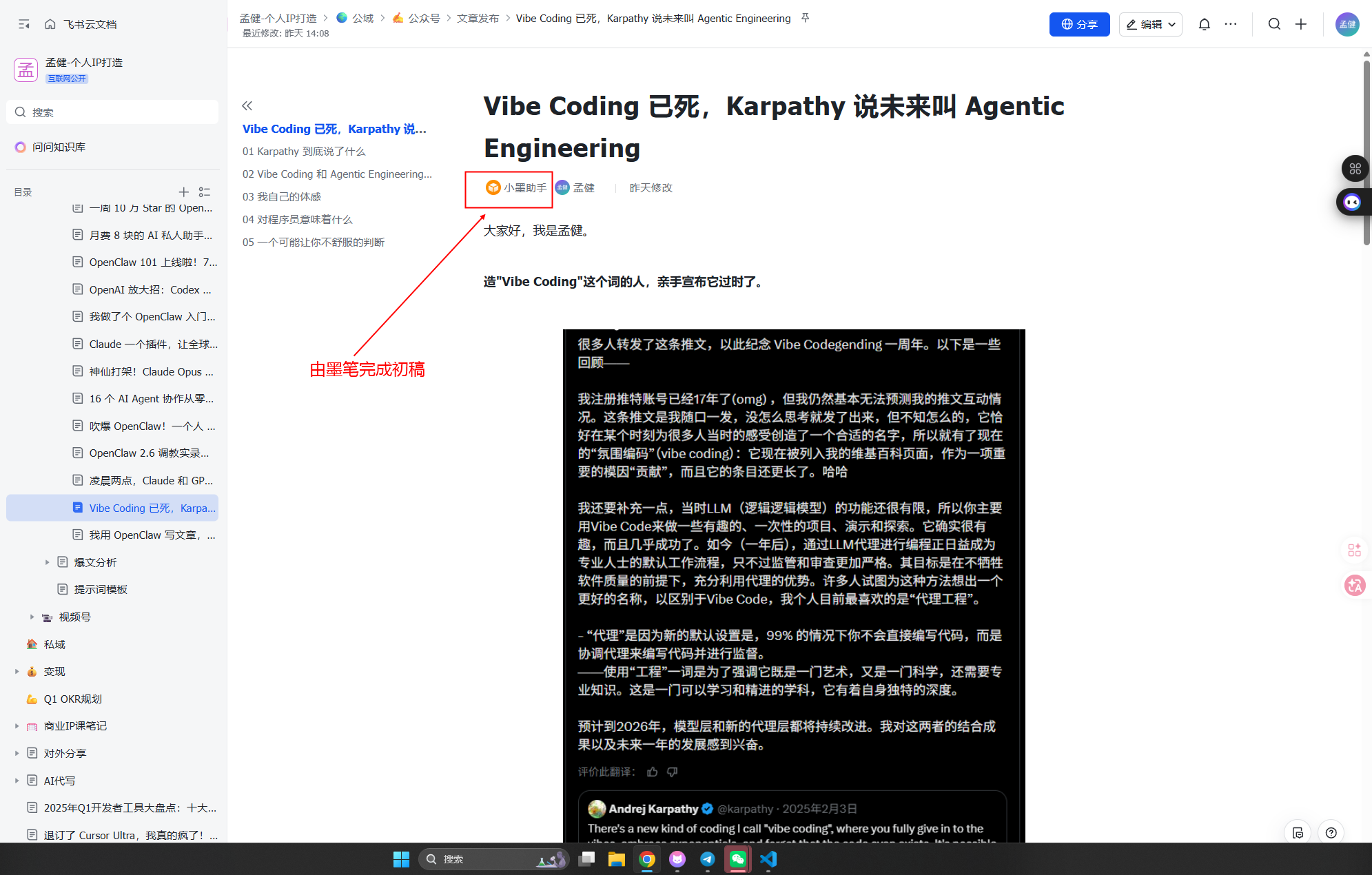Toggle the directory list view icon

(x=205, y=192)
